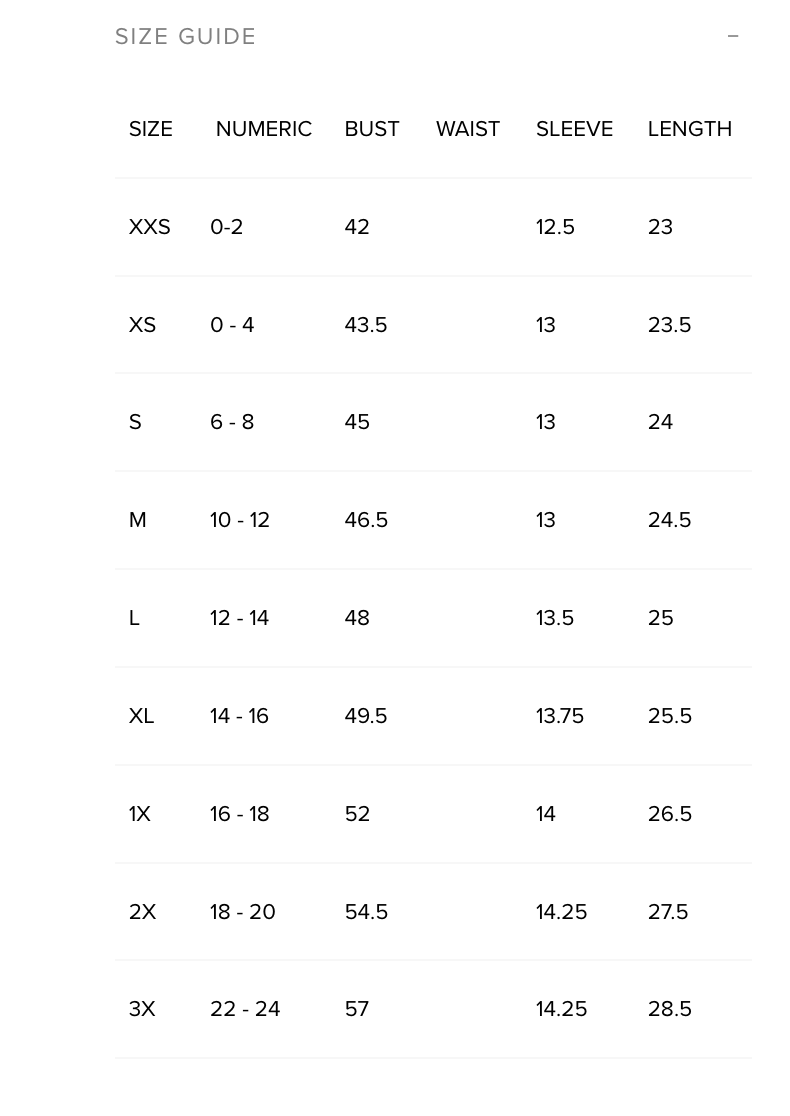
Task: Select the M size row label
Action: coord(138,520)
